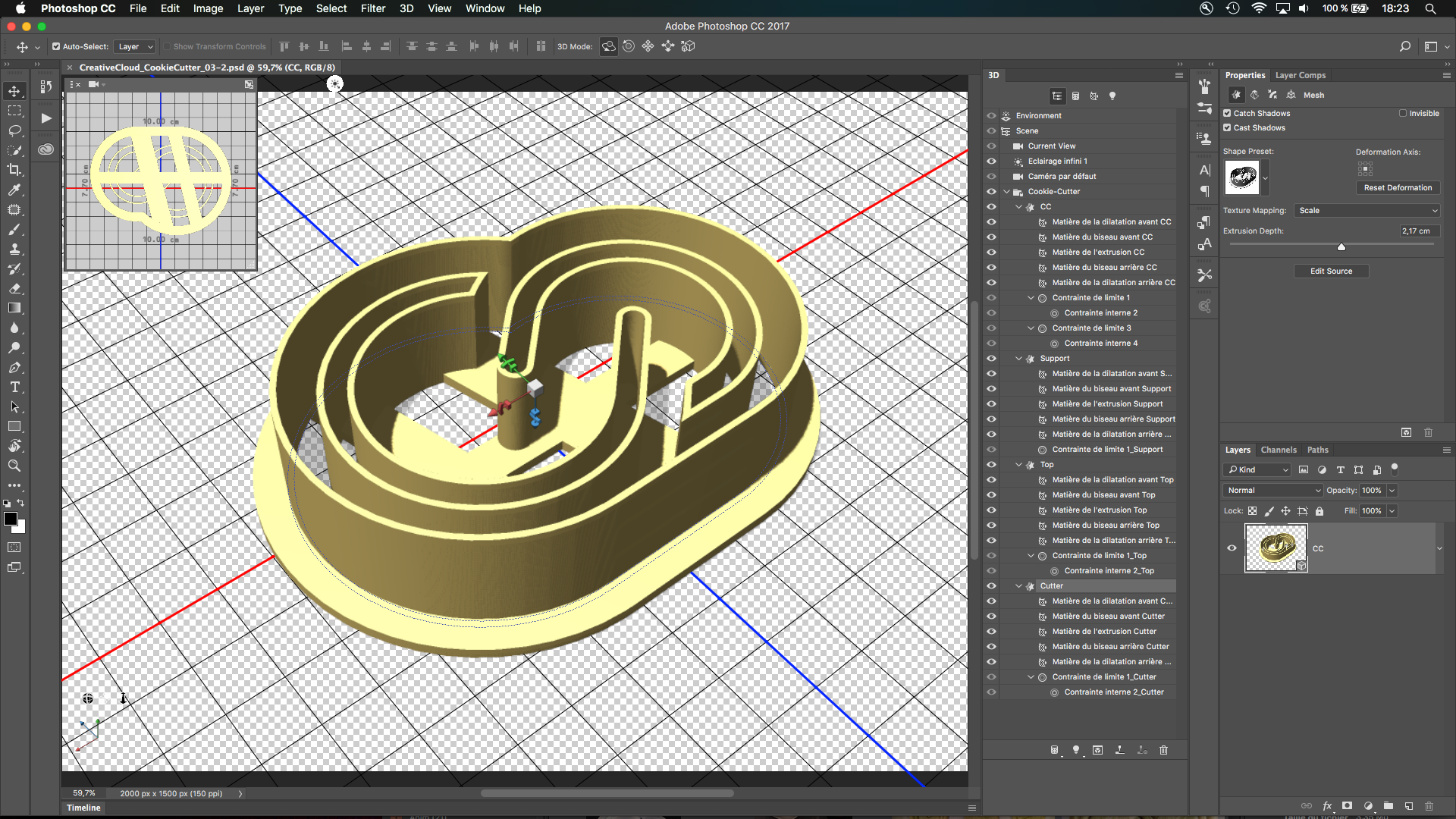The image size is (1456, 819).
Task: Select the Eyedropper tool
Action: (x=14, y=190)
